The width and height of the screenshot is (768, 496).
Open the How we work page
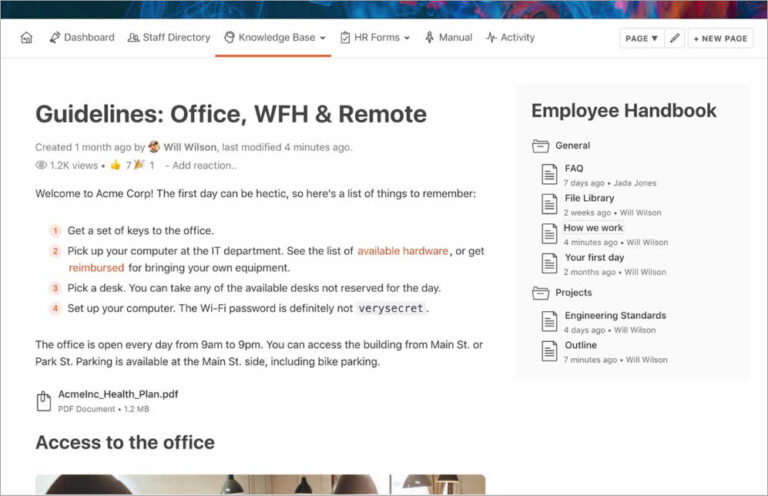pyautogui.click(x=593, y=228)
